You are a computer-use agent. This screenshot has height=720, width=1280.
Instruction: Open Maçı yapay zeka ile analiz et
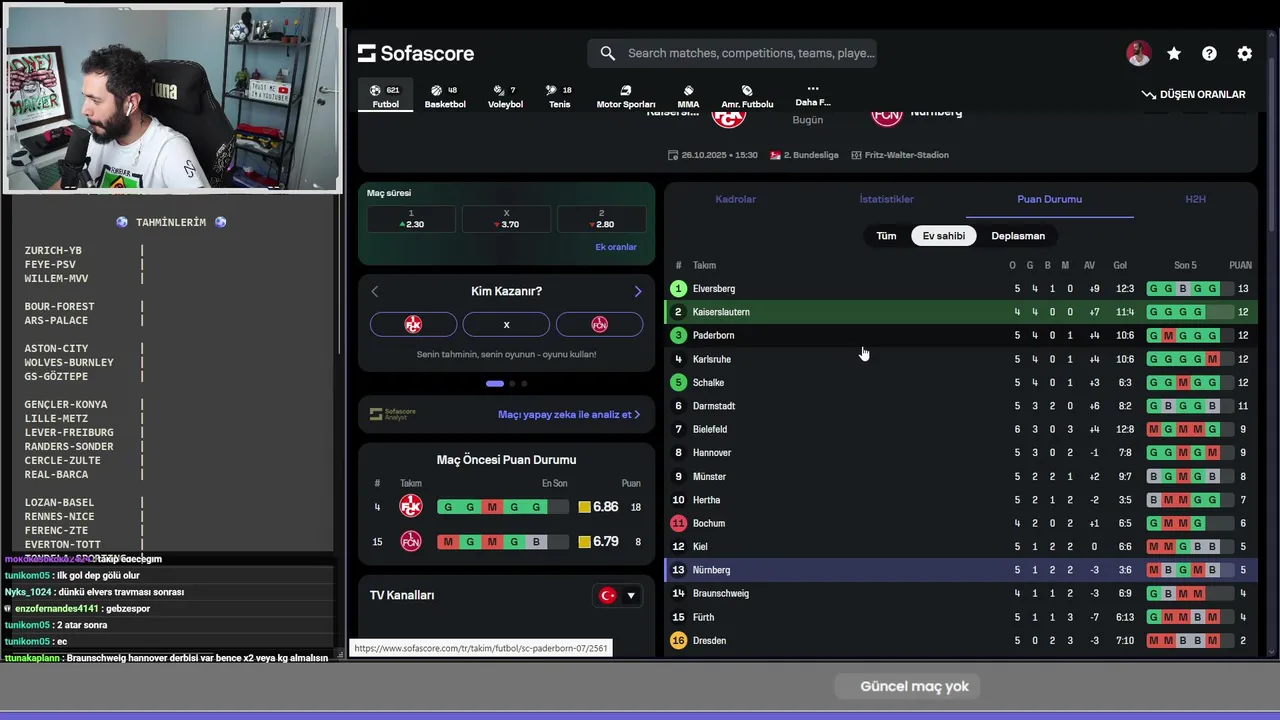[568, 414]
